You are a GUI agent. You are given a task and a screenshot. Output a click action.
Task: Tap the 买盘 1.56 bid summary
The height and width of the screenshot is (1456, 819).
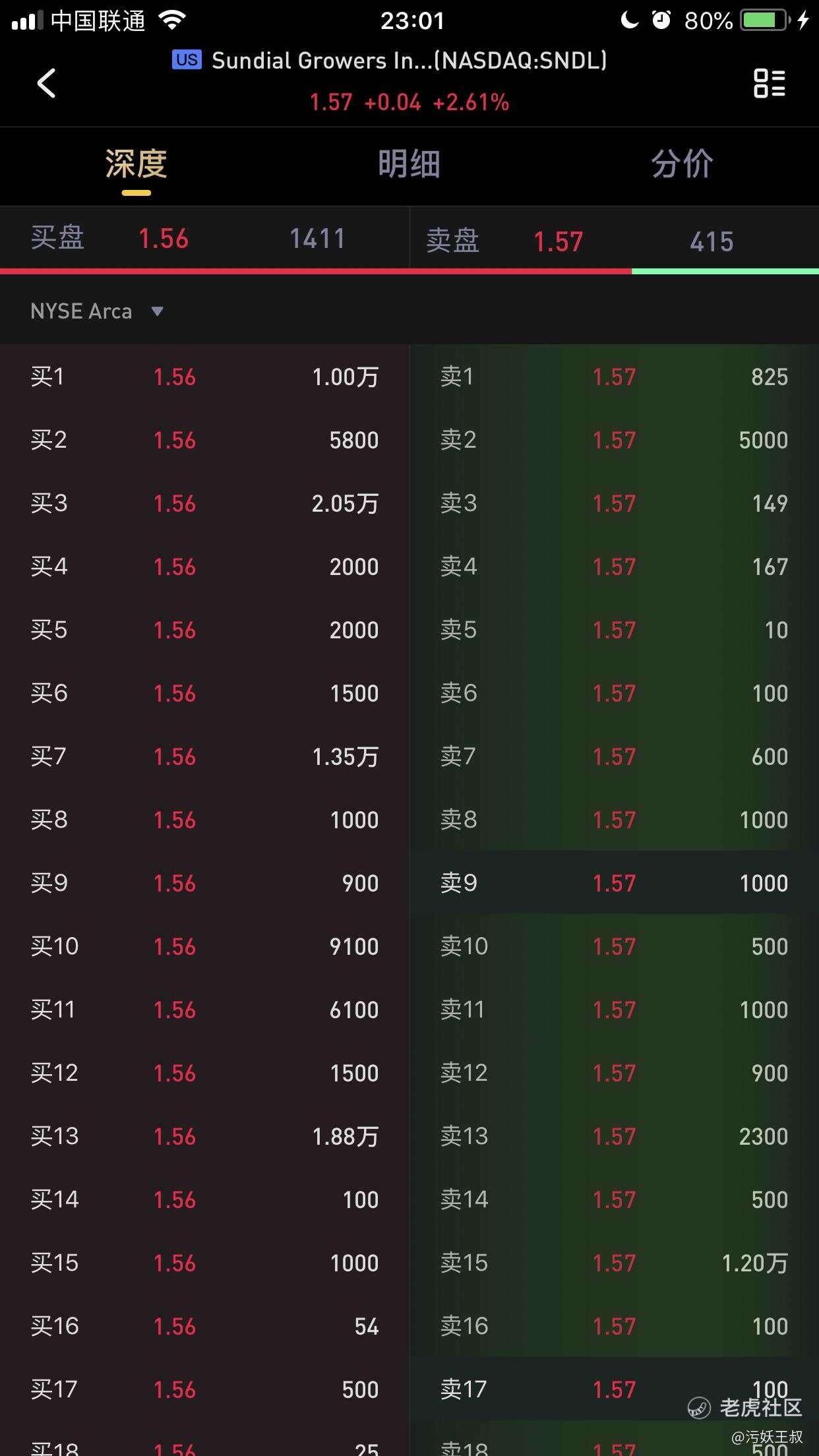(204, 238)
